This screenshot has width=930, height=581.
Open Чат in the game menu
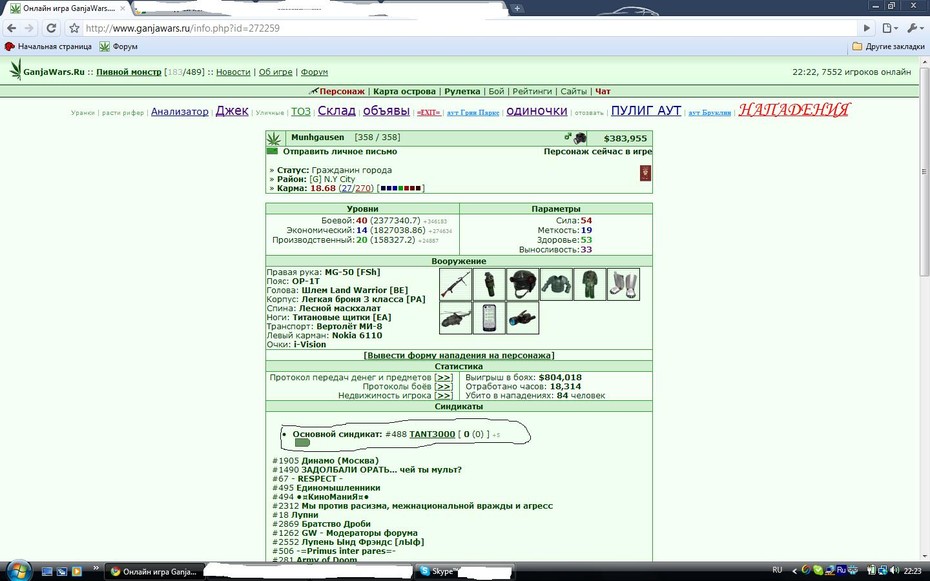(603, 91)
